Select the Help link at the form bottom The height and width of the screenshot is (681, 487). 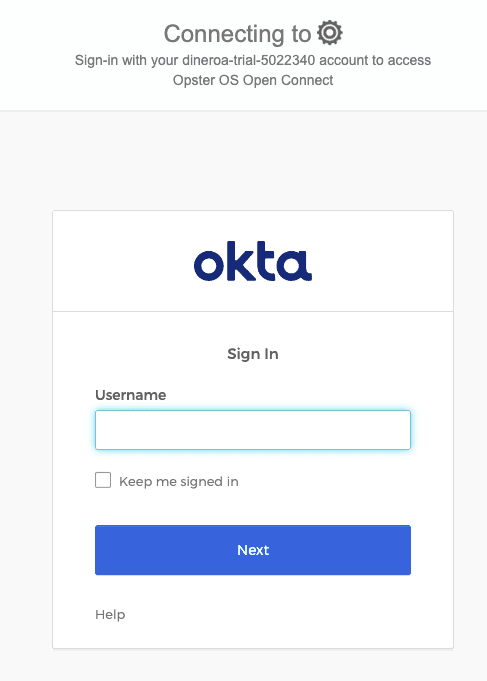coord(110,615)
